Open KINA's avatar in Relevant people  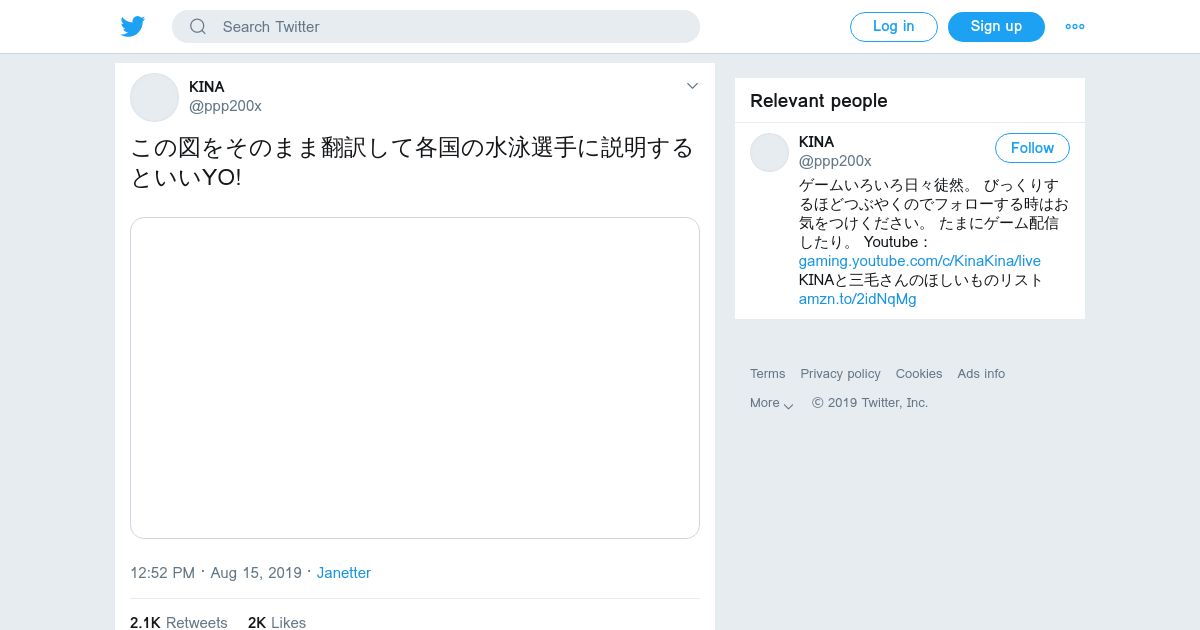pyautogui.click(x=770, y=152)
